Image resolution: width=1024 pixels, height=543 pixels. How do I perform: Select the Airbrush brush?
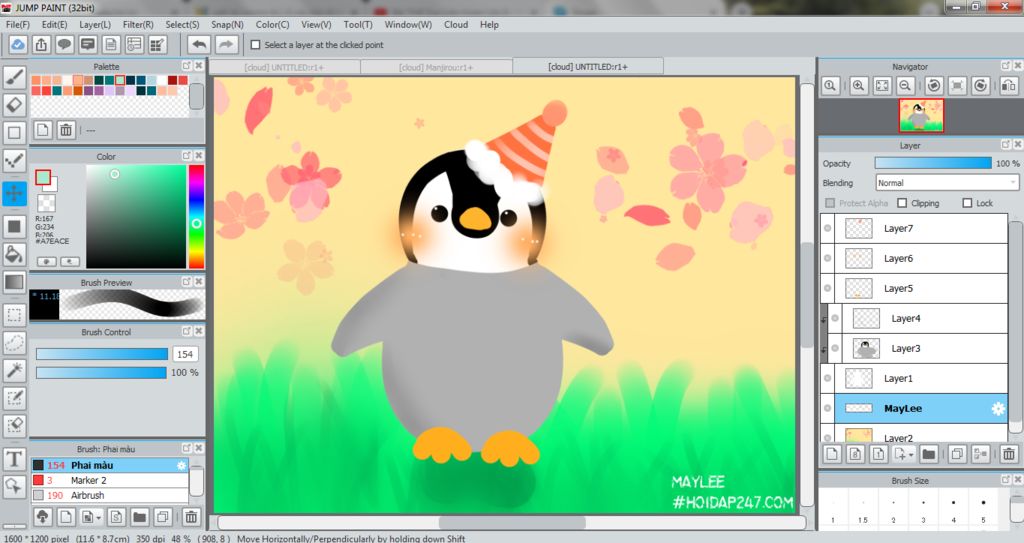tap(110, 495)
